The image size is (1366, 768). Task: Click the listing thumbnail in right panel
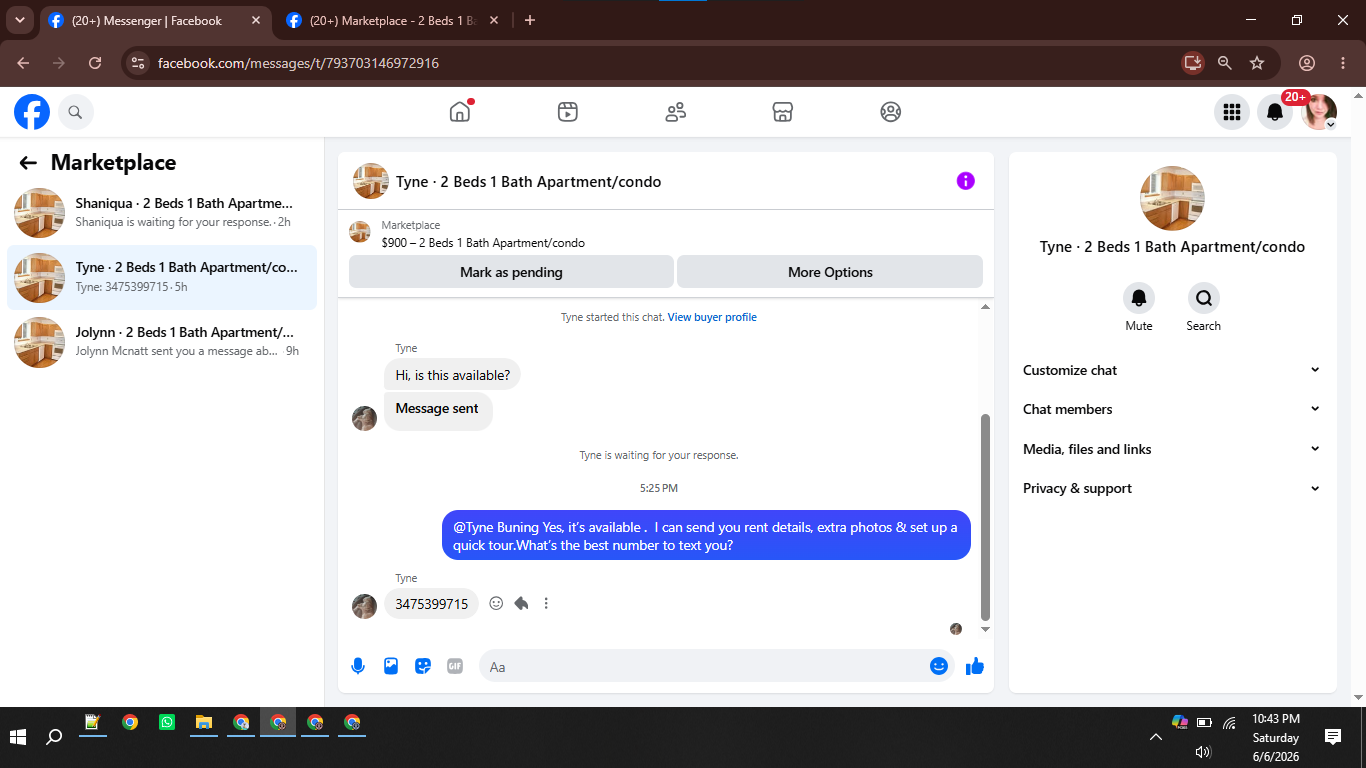point(1172,198)
